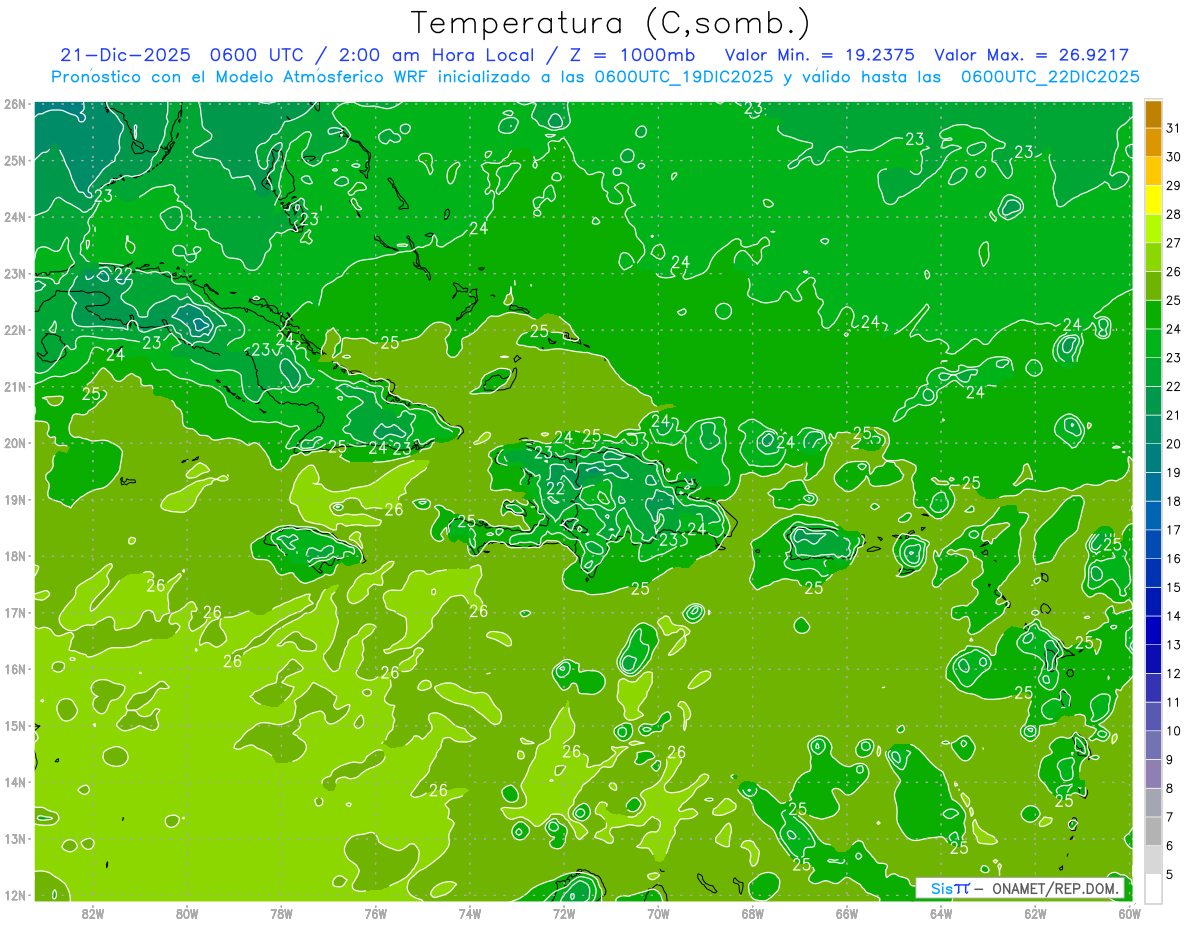Click the 76W longitude axis label
The height and width of the screenshot is (927, 1200).
[x=376, y=913]
